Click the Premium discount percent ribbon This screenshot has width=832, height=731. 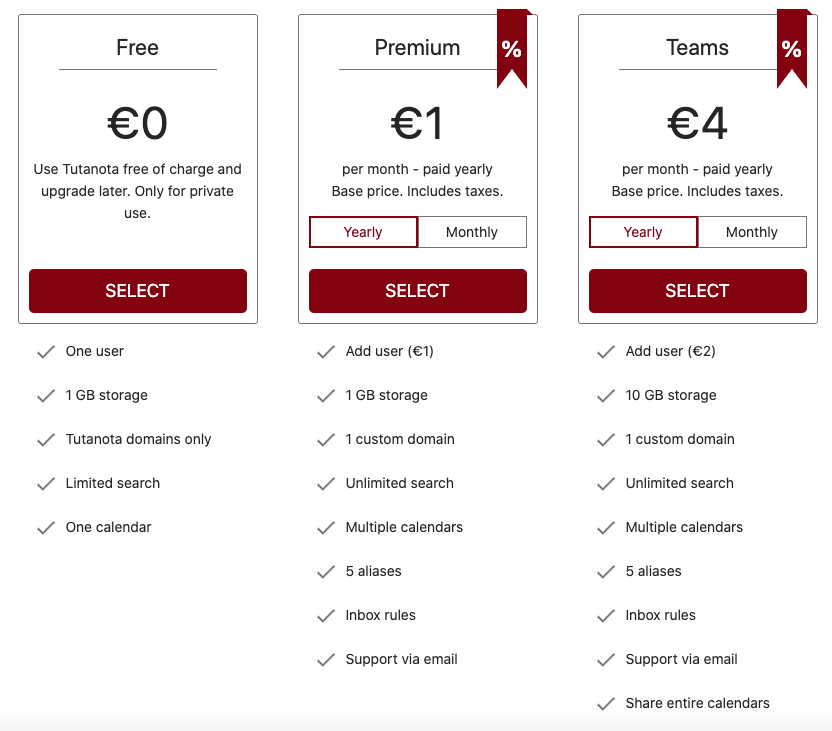[x=512, y=48]
